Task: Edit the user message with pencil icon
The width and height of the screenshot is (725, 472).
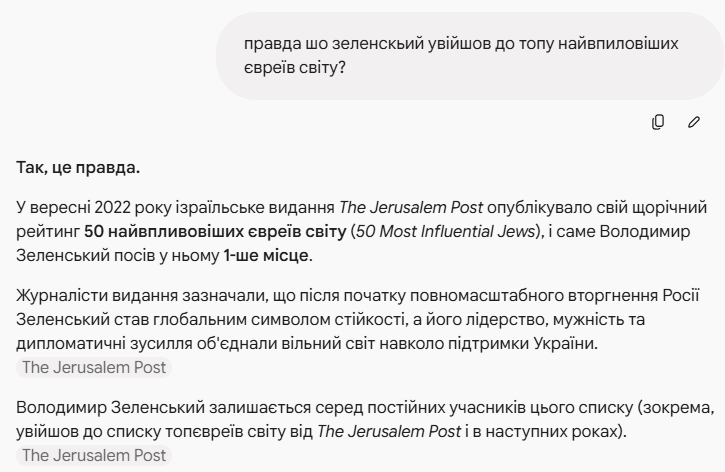Action: pyautogui.click(x=694, y=122)
